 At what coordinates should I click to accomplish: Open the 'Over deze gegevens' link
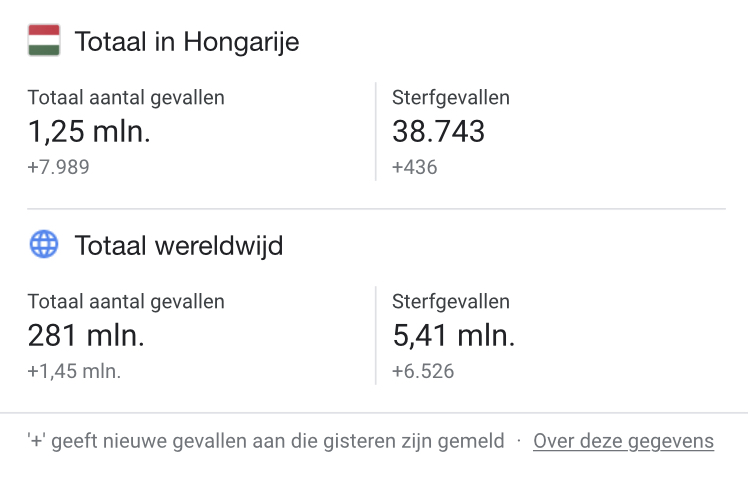(623, 441)
